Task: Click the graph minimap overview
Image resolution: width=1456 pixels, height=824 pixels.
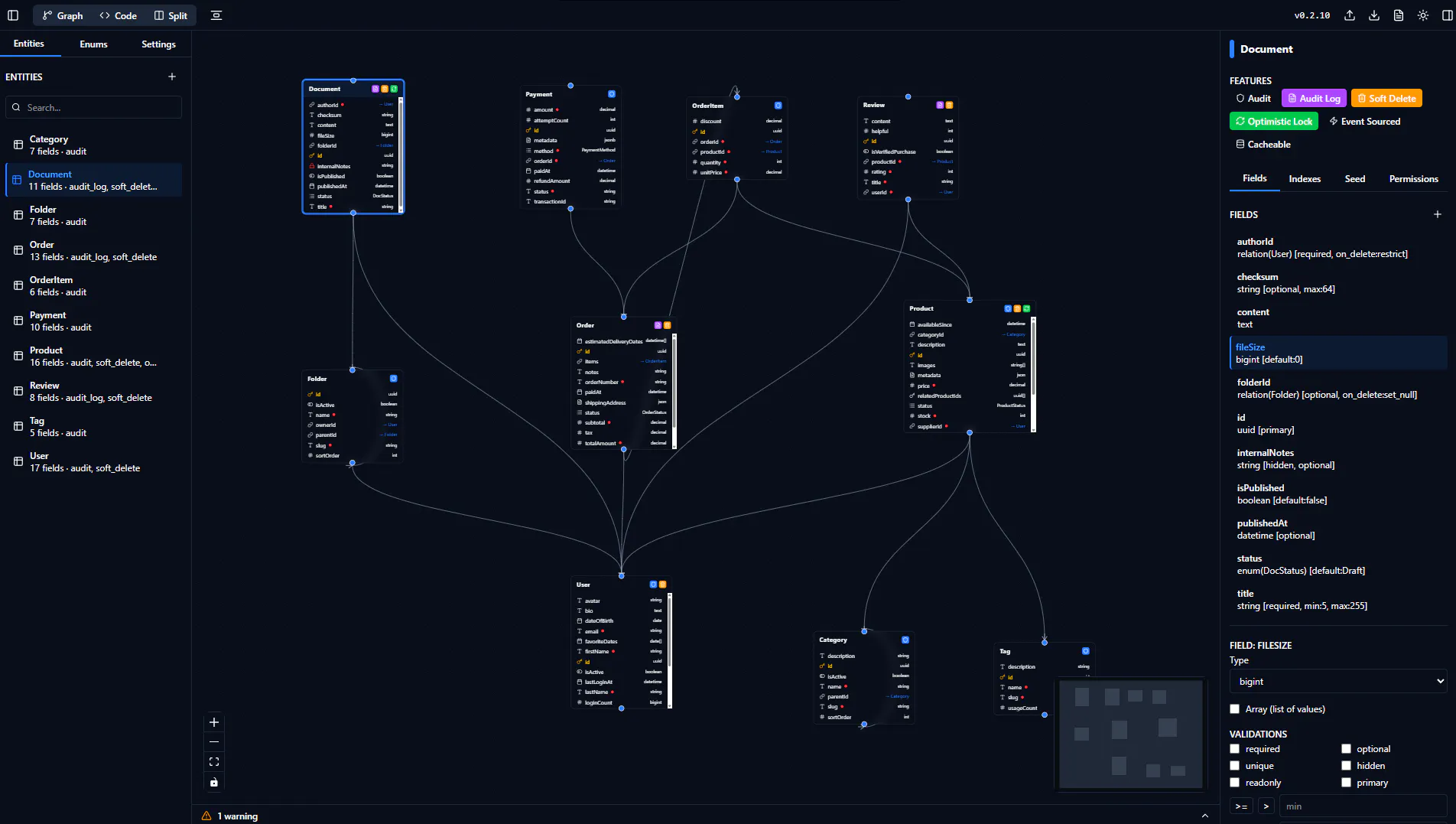Action: 1131,735
